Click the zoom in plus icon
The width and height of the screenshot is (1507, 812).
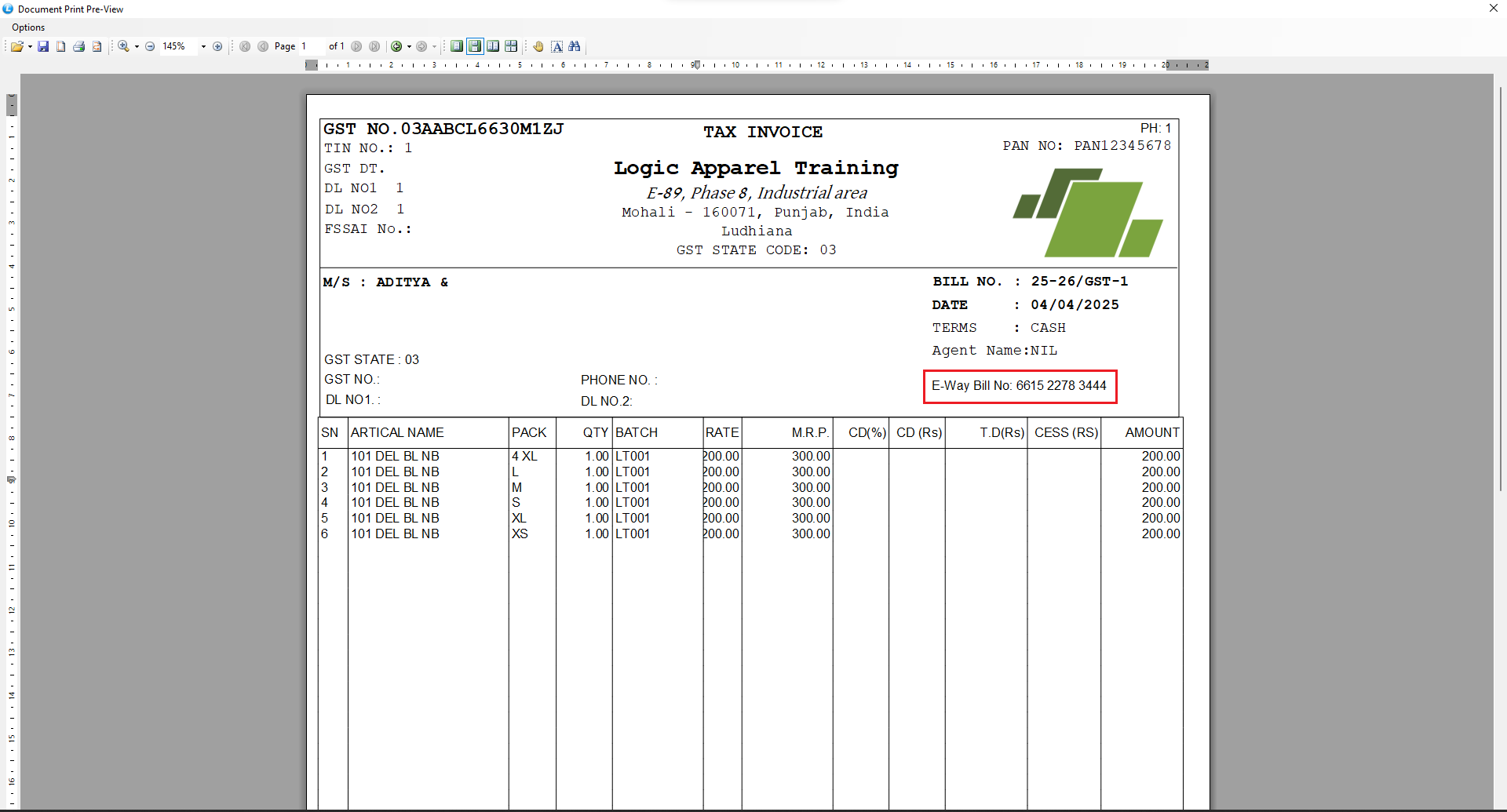tap(217, 47)
